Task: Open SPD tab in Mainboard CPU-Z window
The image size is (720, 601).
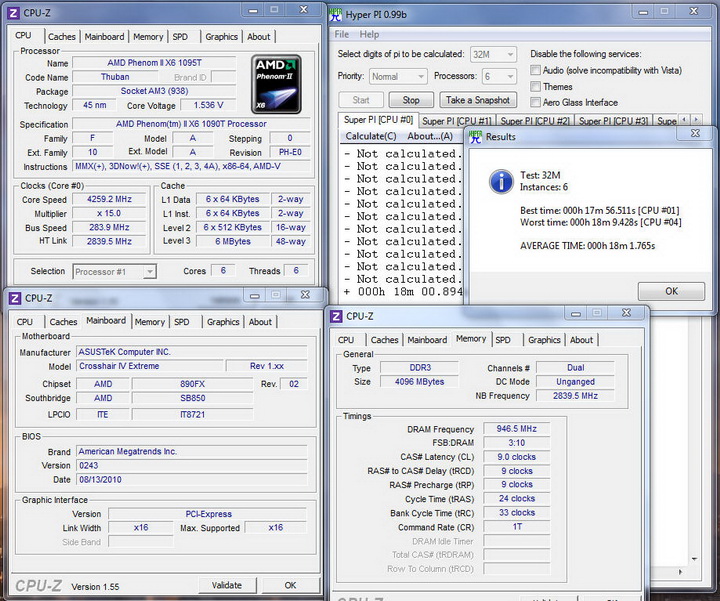Action: click(181, 322)
